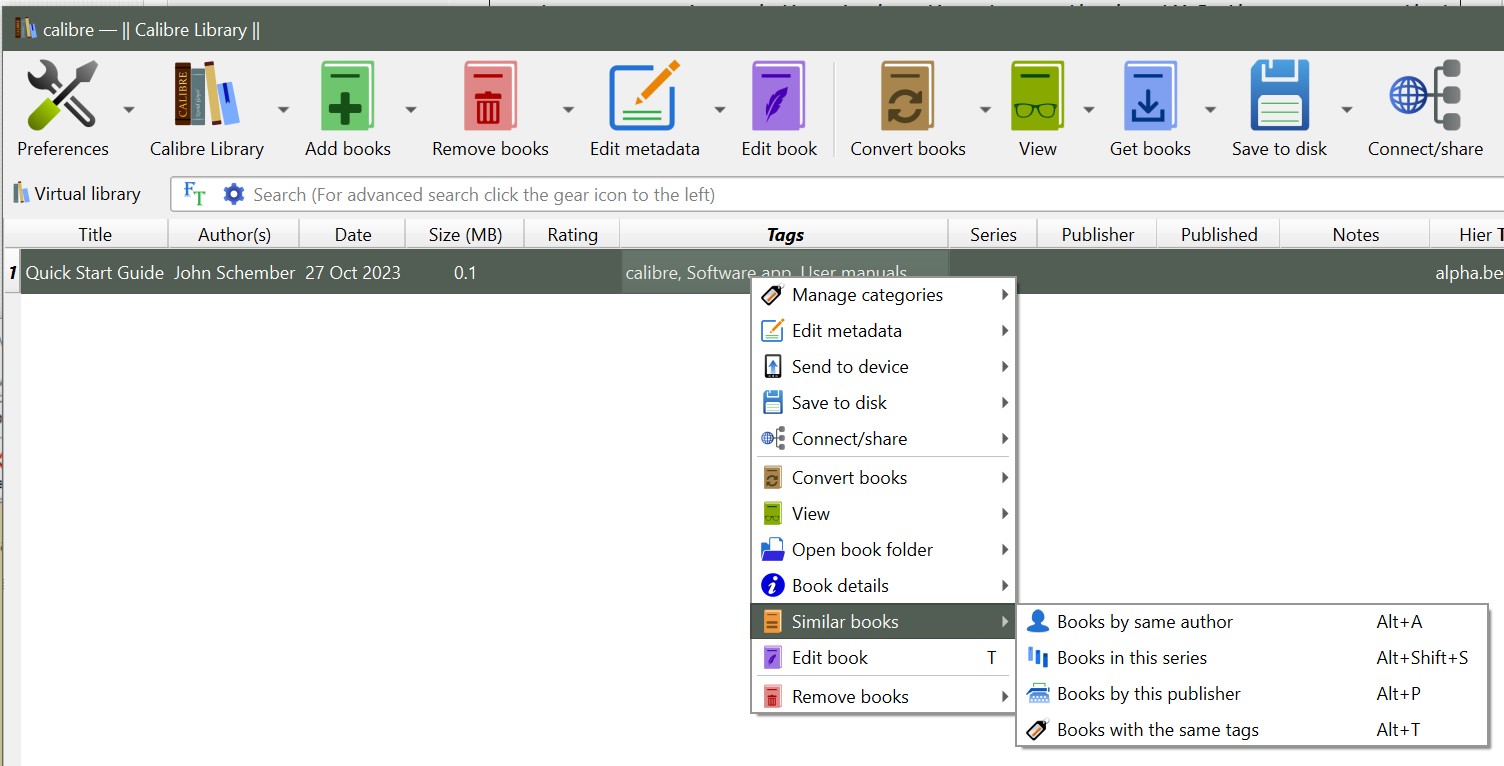This screenshot has height=766, width=1504.
Task: Choose Books with the same tags
Action: 1157,730
